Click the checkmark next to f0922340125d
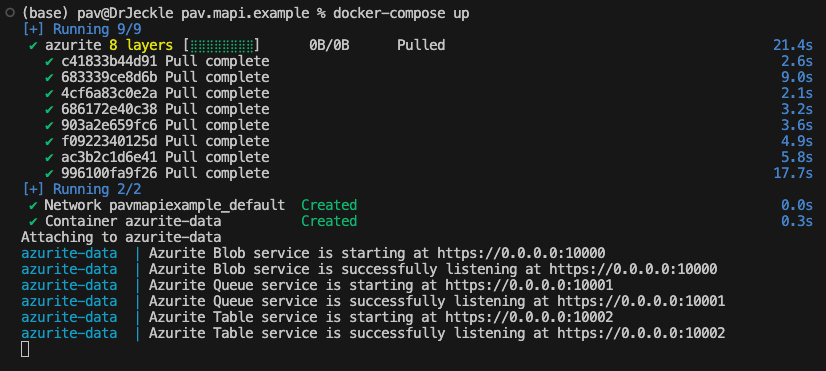This screenshot has width=826, height=371. 50,142
